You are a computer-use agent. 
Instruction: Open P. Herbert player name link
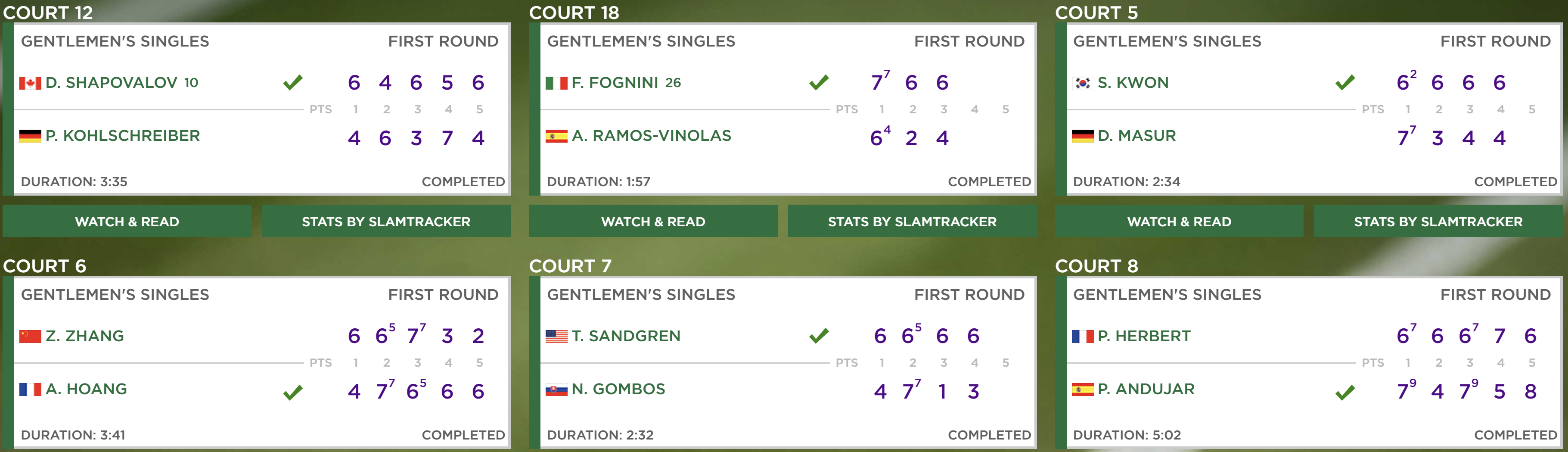point(1144,336)
